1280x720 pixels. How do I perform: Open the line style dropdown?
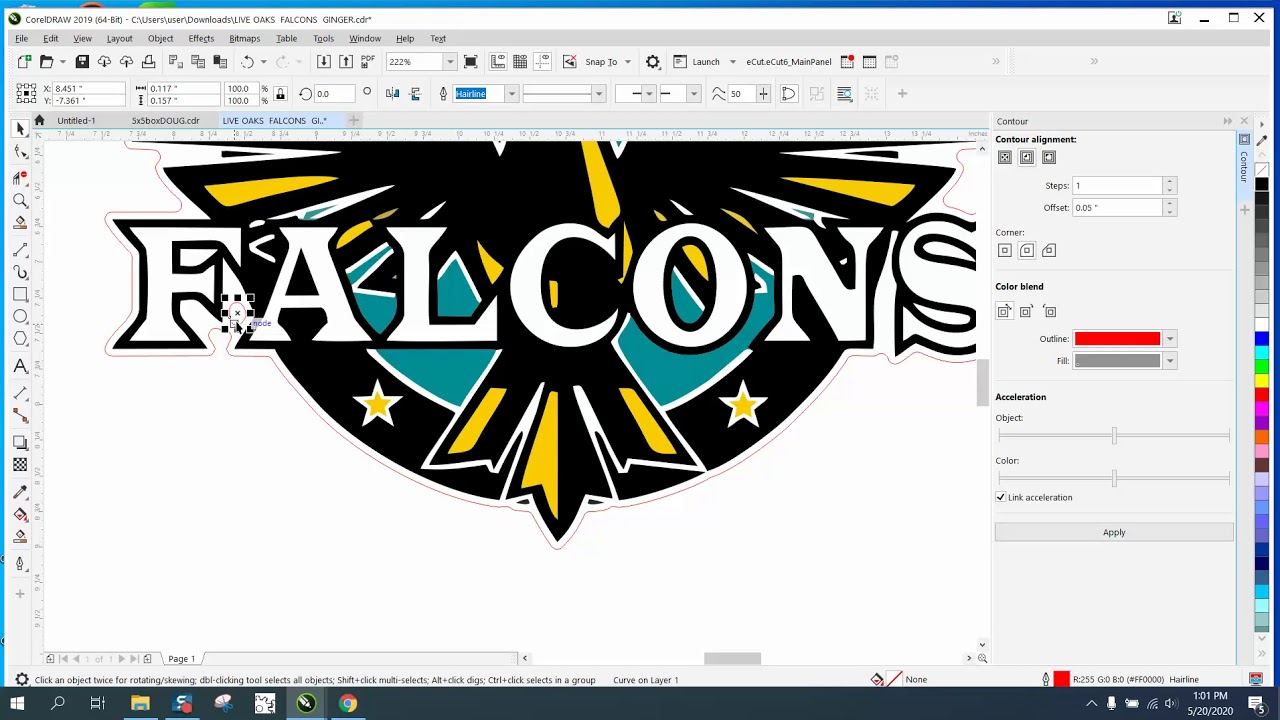[598, 94]
